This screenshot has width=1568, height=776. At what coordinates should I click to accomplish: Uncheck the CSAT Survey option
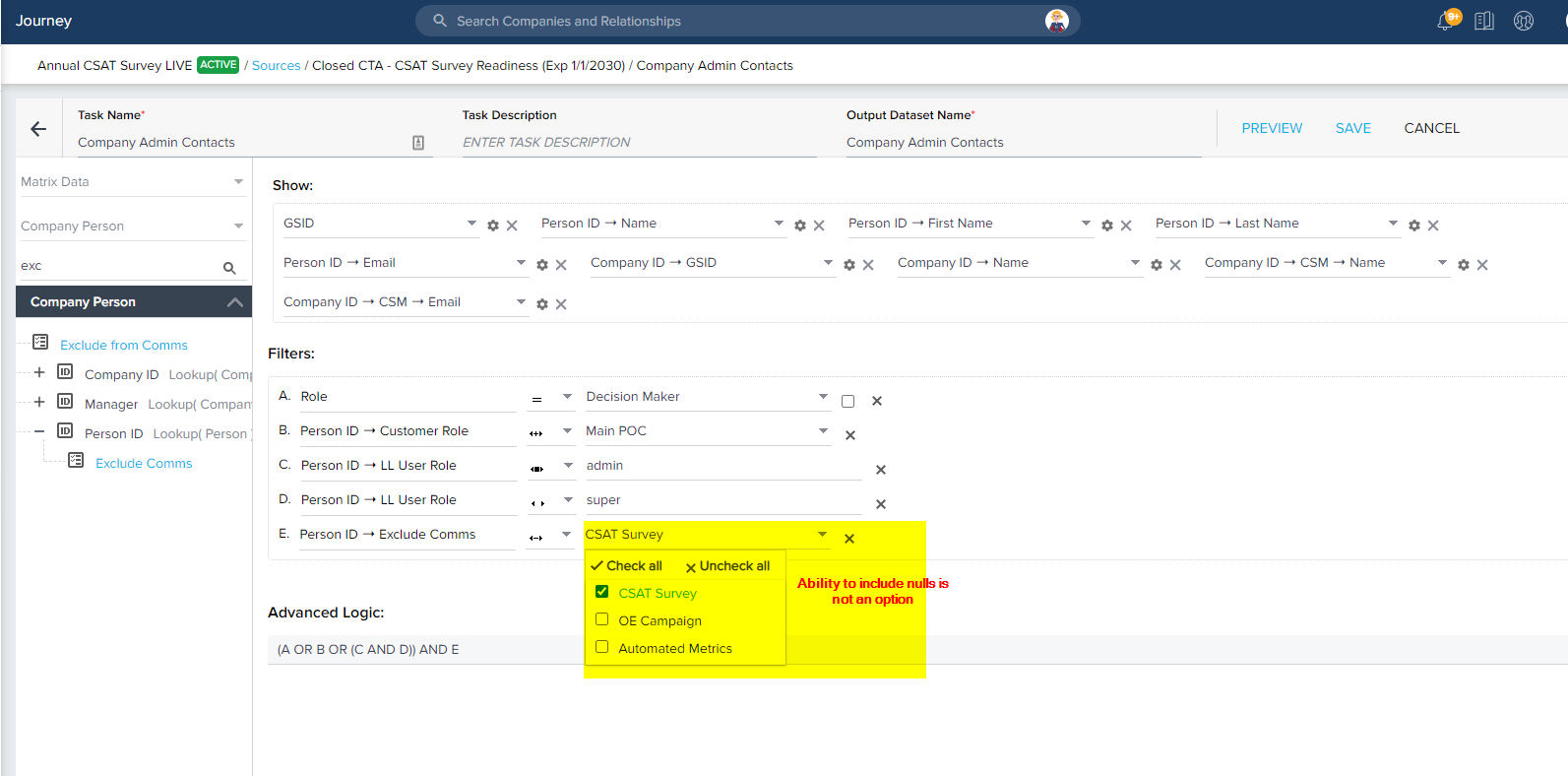(x=602, y=592)
